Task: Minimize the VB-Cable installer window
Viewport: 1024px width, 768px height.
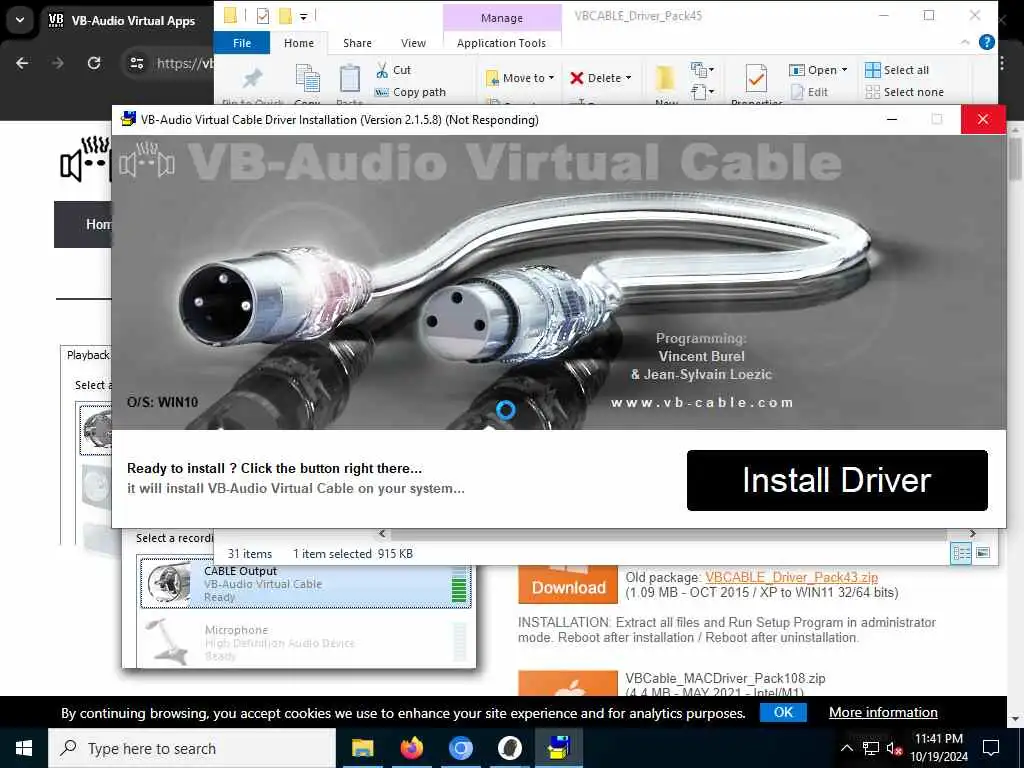Action: 891,120
